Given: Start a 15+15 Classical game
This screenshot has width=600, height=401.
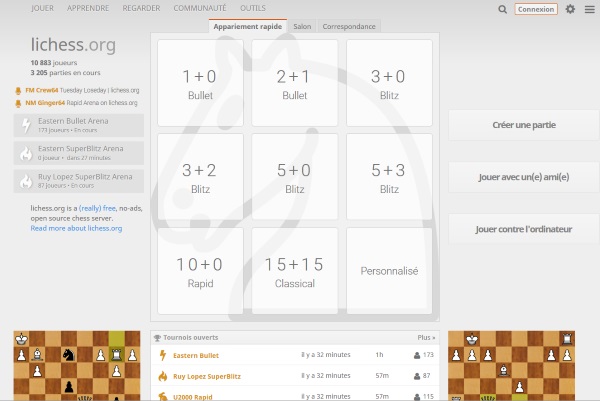Looking at the screenshot, I should (x=295, y=271).
